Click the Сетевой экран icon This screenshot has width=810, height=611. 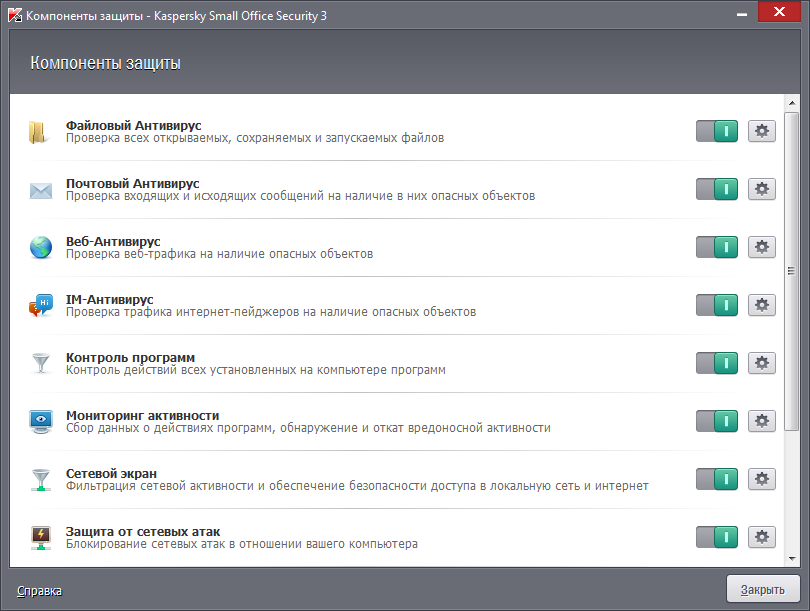coord(41,479)
